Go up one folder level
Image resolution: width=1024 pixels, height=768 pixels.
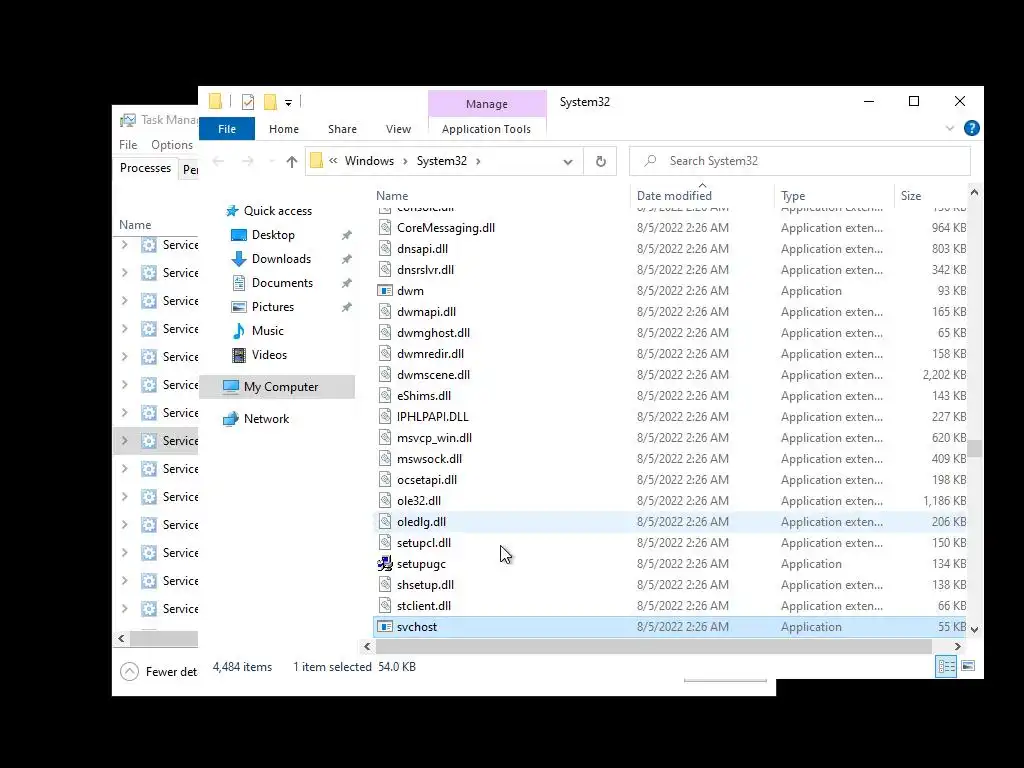tap(291, 161)
